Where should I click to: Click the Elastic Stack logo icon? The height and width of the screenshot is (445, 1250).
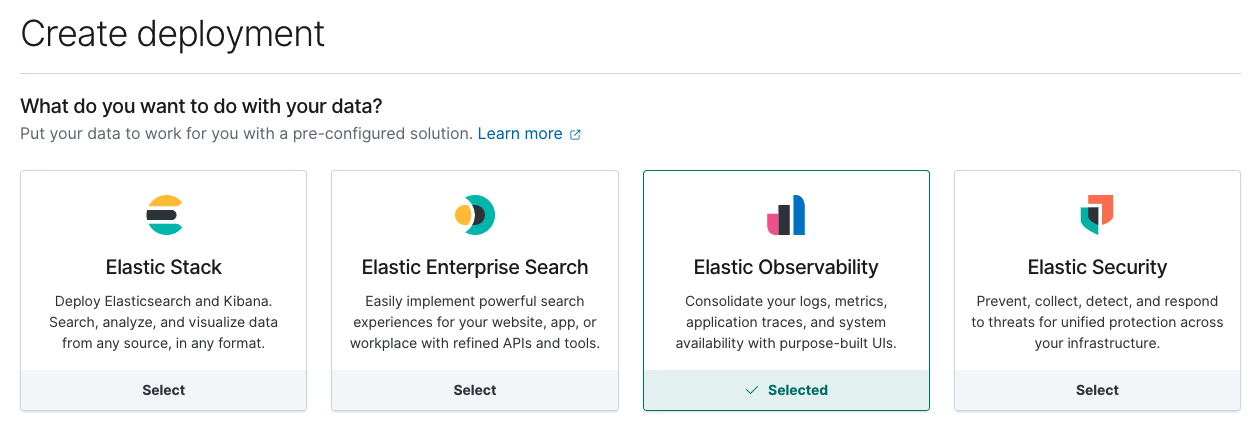point(164,215)
